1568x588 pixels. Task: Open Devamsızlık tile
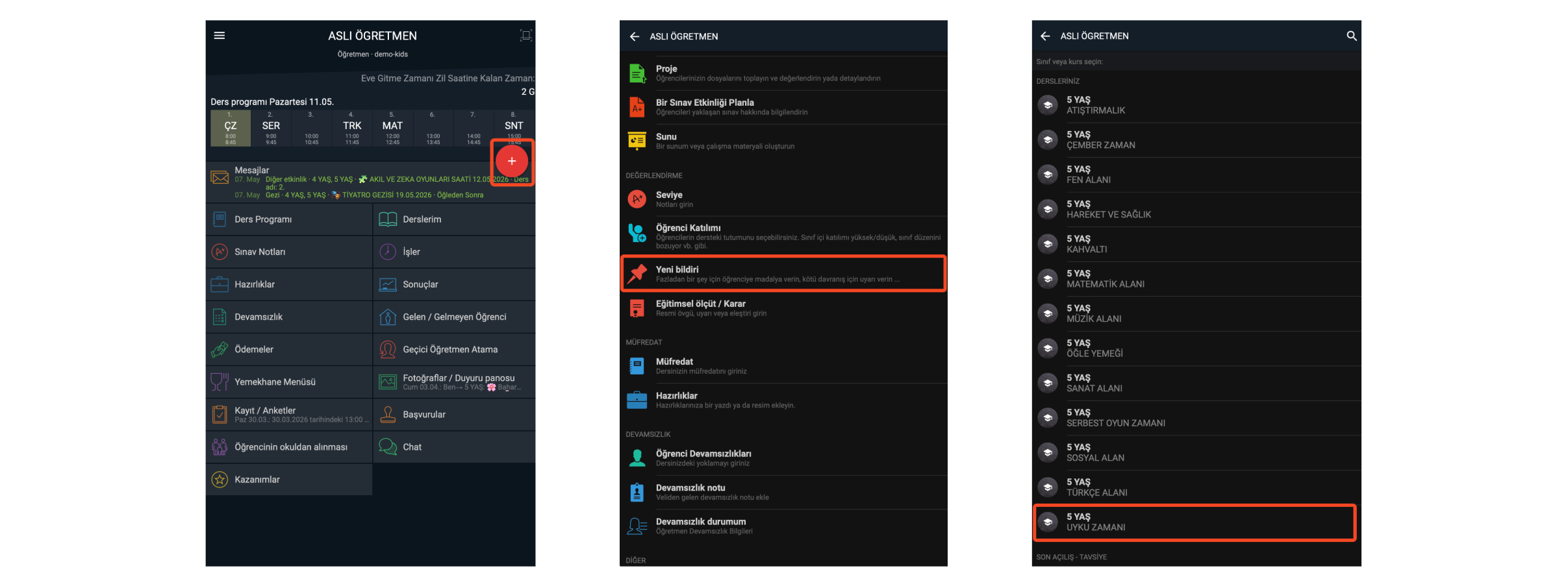(x=289, y=317)
